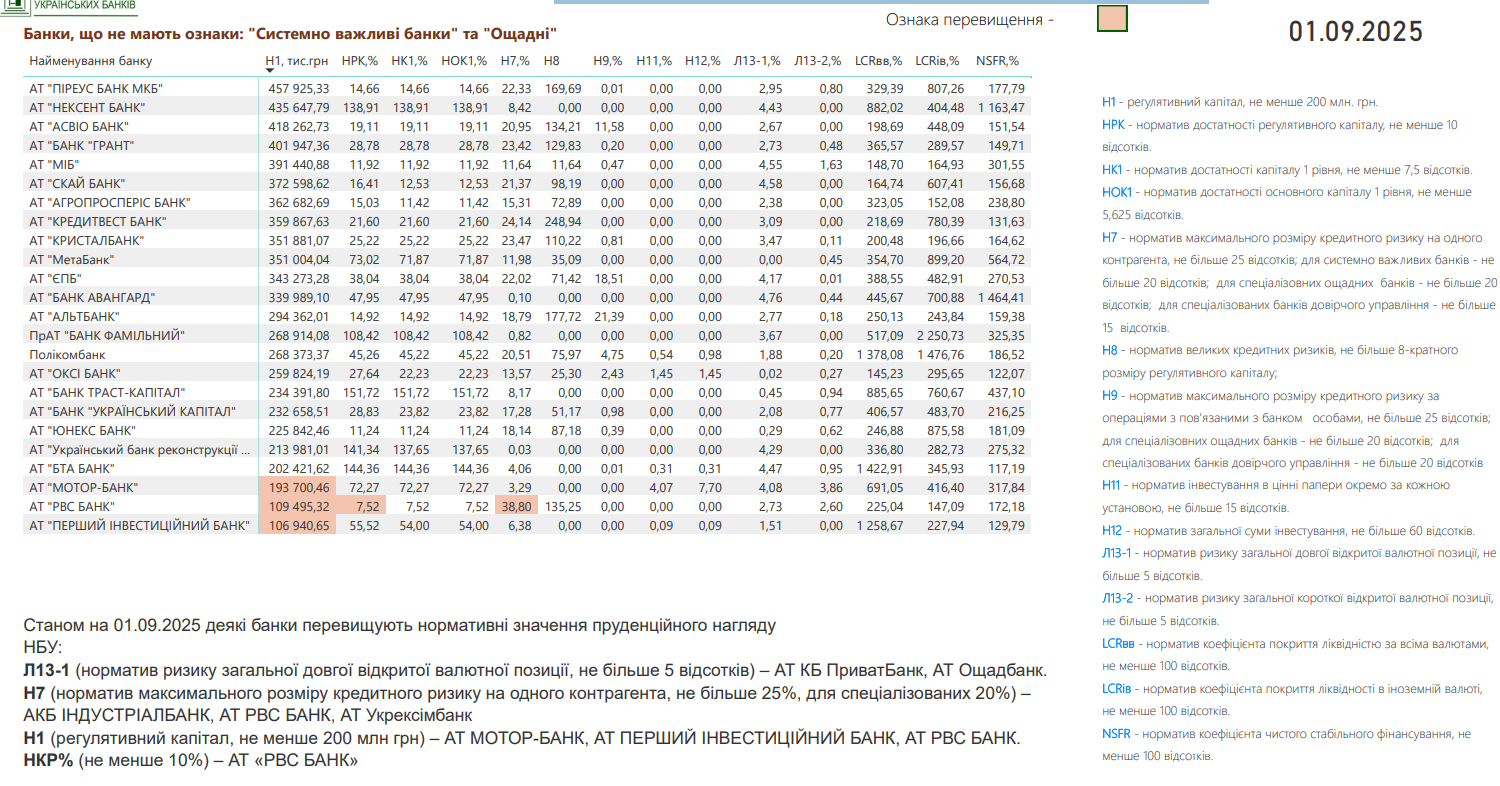This screenshot has width=1500, height=786.
Task: Sort table by the НРК,% column header
Action: pos(360,60)
